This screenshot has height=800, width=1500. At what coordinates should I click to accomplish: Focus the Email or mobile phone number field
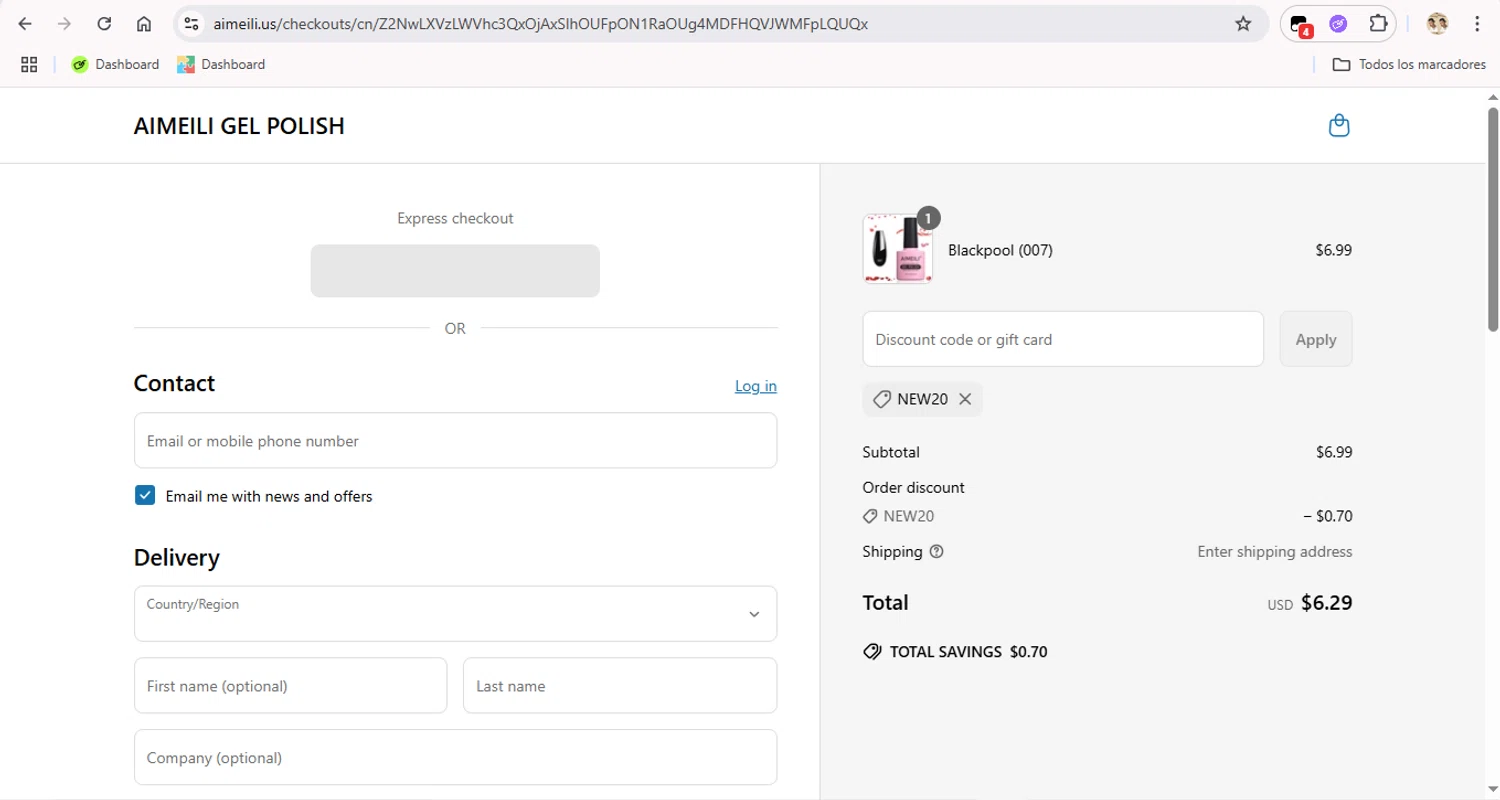[x=455, y=441]
